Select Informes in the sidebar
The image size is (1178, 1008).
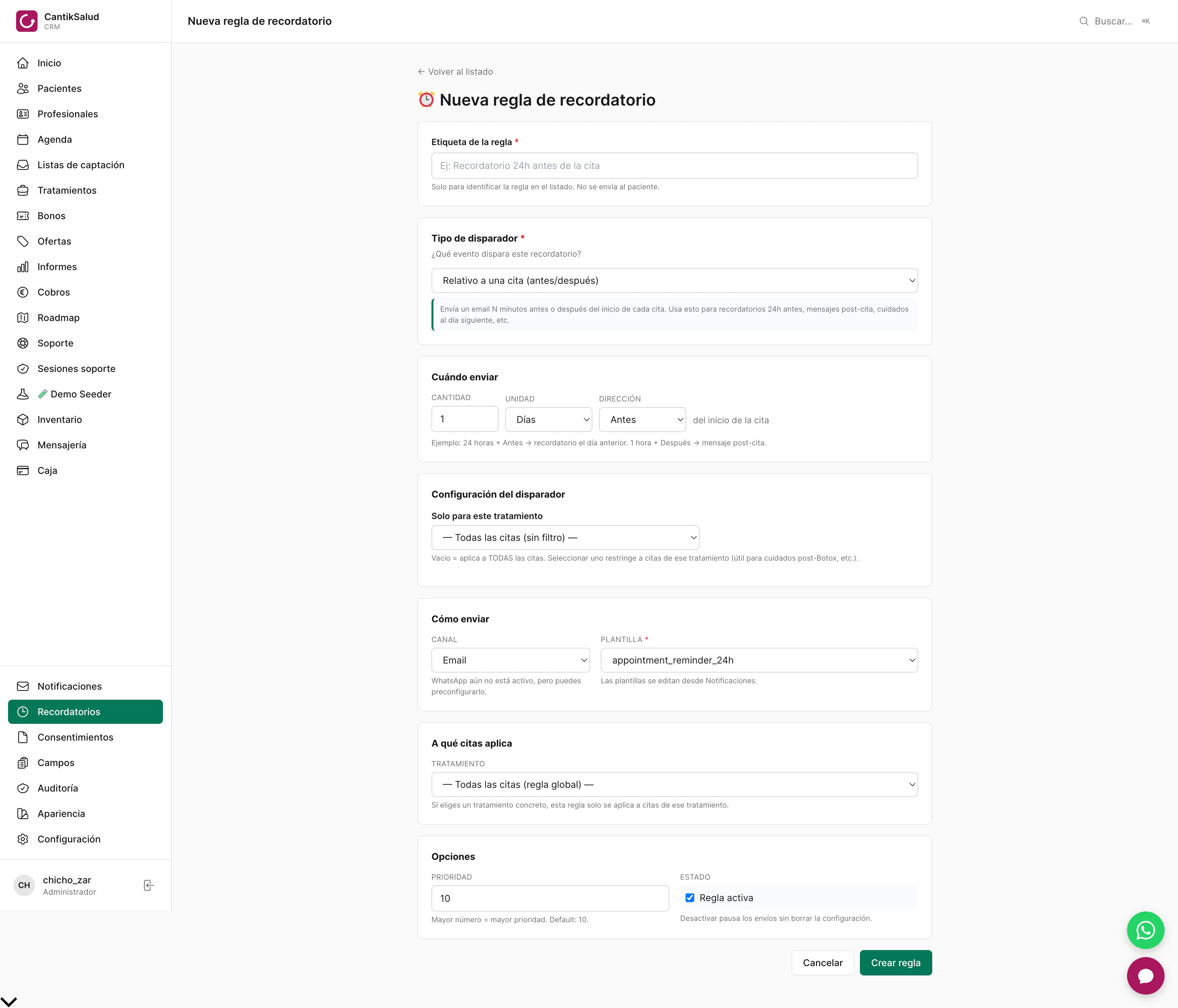tap(85, 267)
